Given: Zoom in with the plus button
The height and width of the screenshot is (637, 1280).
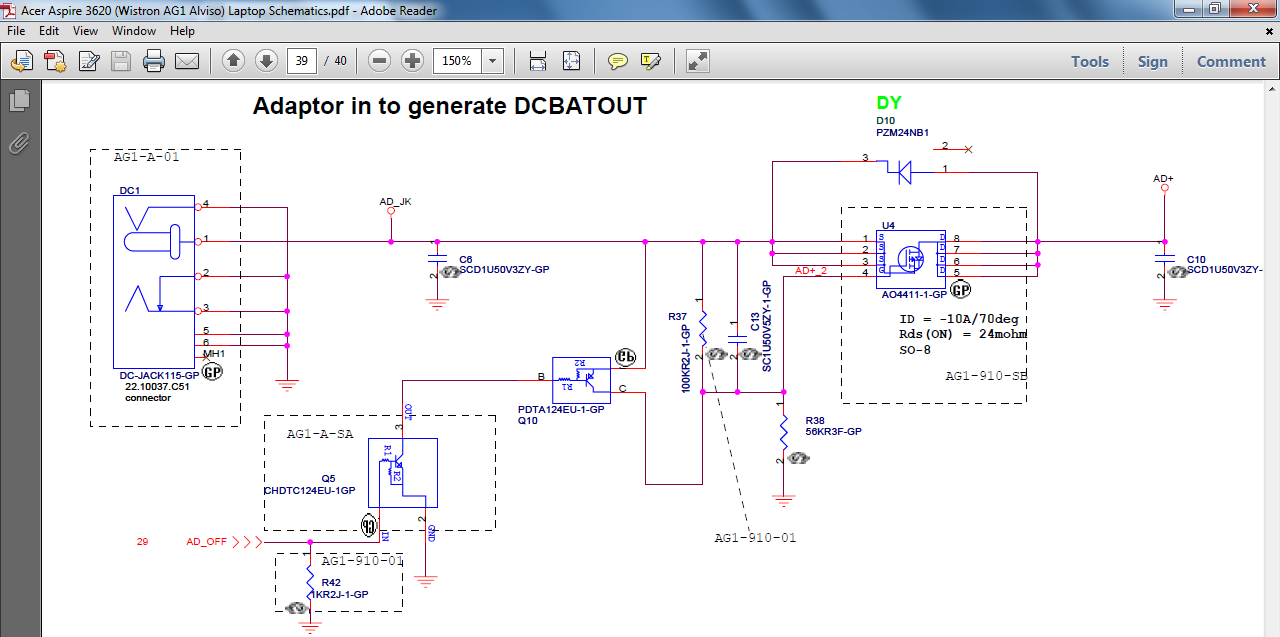Looking at the screenshot, I should click(412, 61).
